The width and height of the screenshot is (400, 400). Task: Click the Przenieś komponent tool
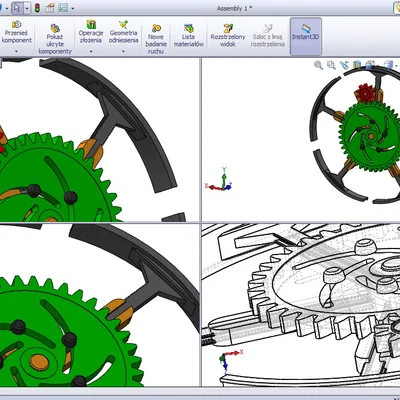pyautogui.click(x=16, y=32)
